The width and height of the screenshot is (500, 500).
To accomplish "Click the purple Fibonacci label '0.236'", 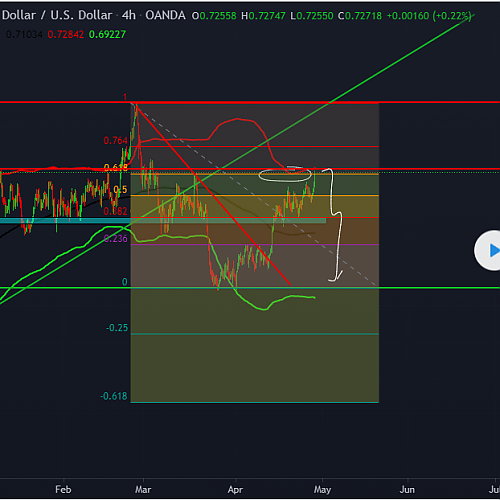I will 116,239.
